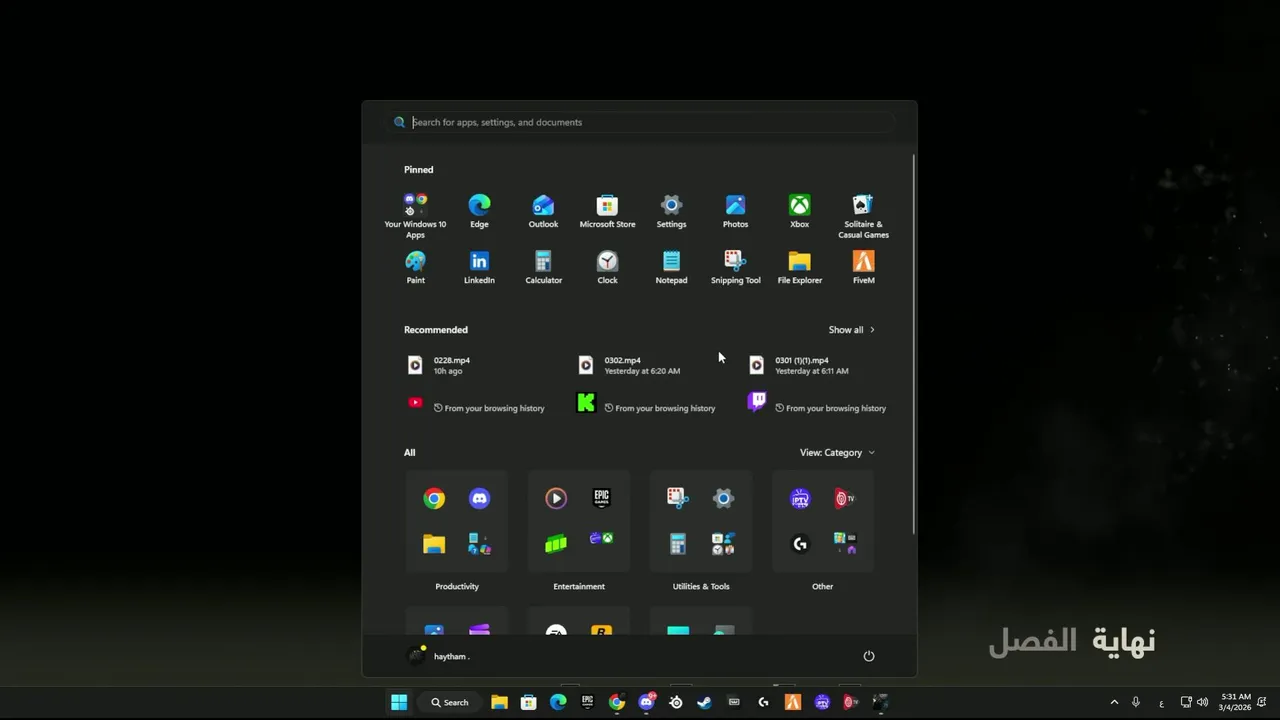
Task: Open Microsoft Store from pinned apps
Action: pyautogui.click(x=607, y=212)
